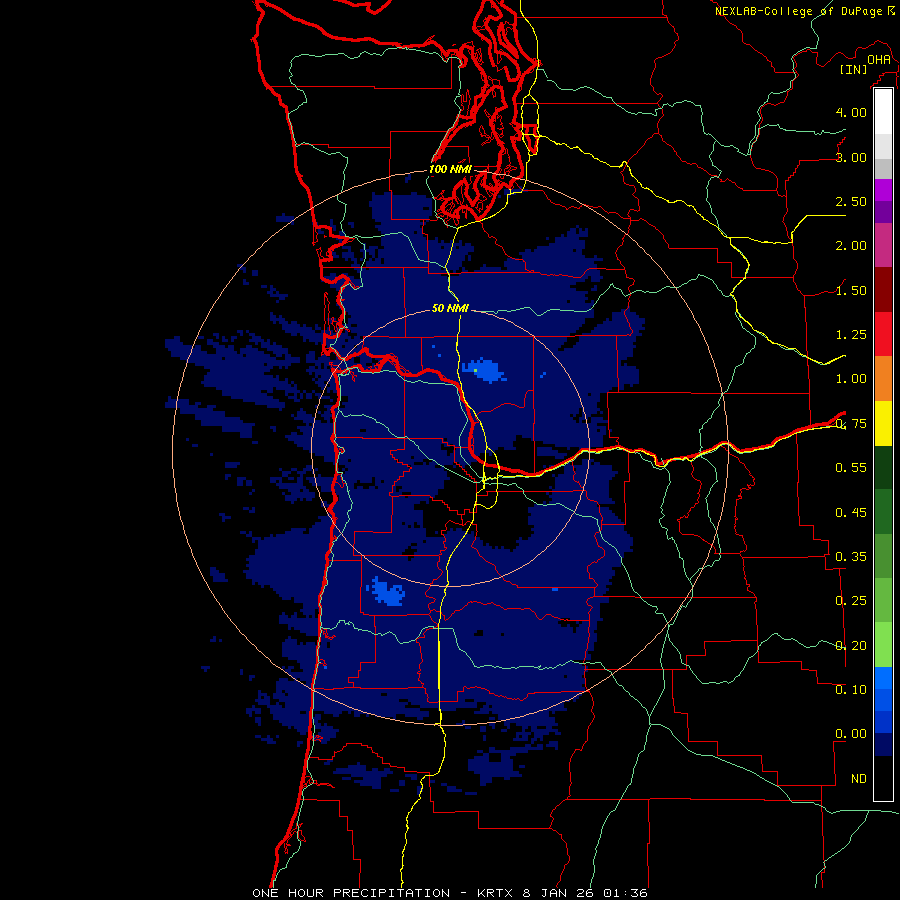900x900 pixels.
Task: Click the 50 NMI range ring label
Action: (451, 308)
